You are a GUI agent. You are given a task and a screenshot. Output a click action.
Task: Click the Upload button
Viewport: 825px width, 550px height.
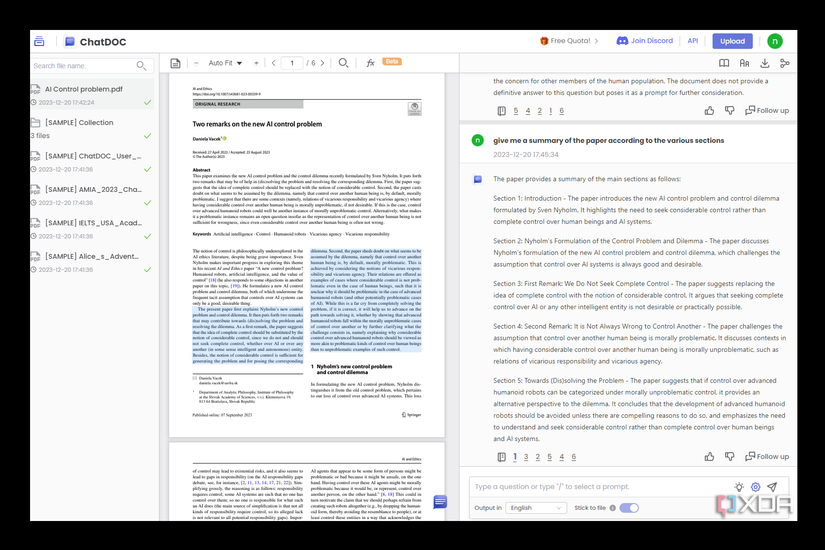pyautogui.click(x=732, y=41)
